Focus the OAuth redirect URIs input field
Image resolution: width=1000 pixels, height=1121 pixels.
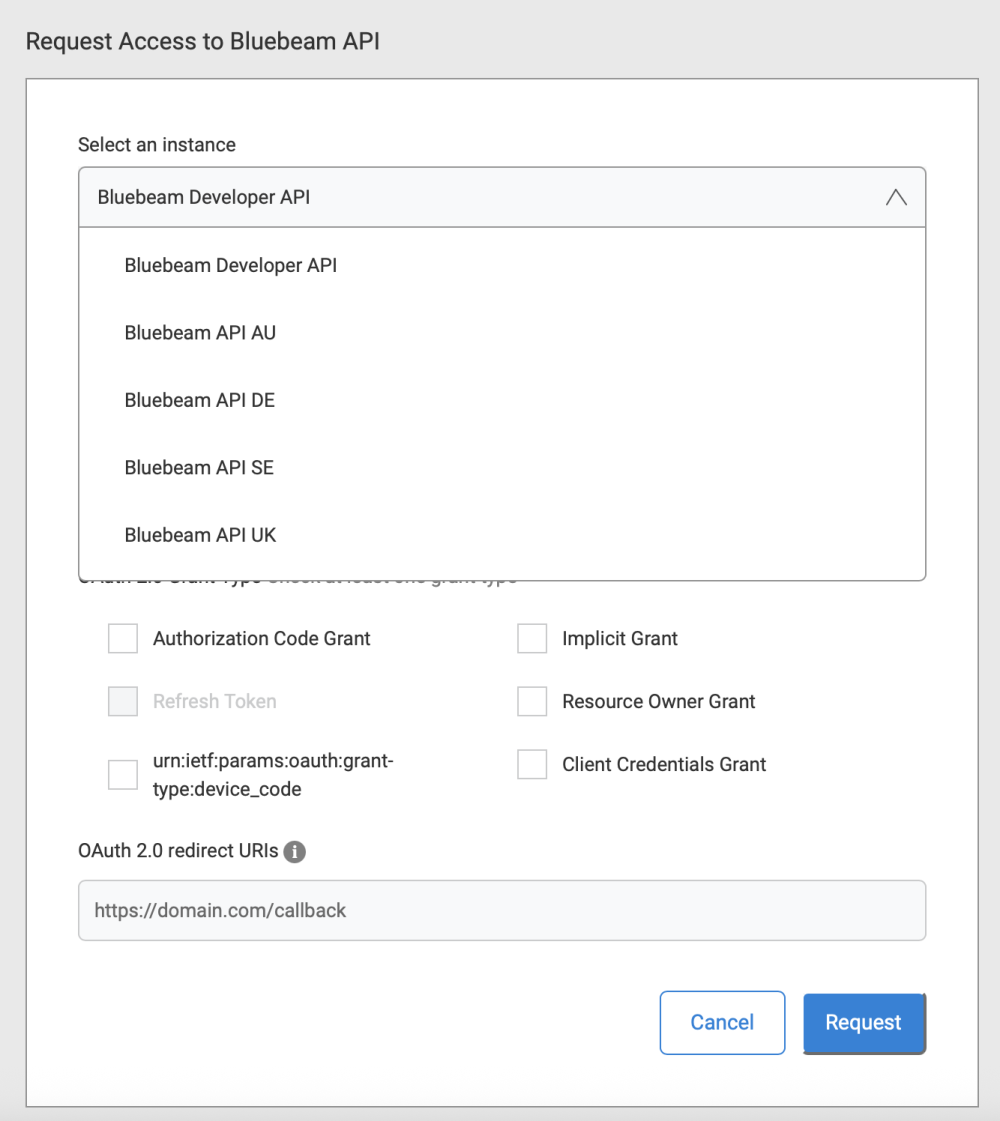pos(502,910)
